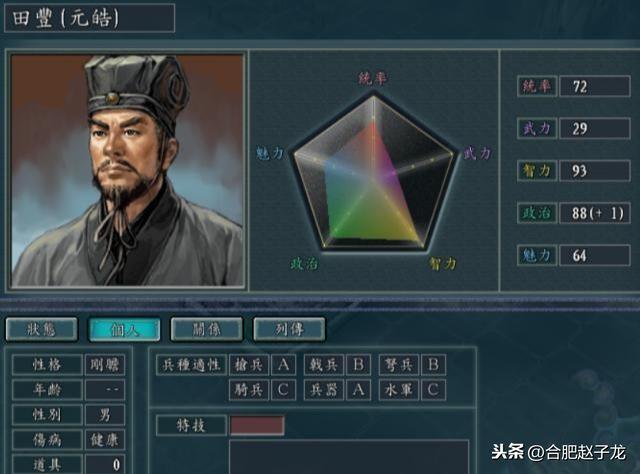Click the 騎兵 aptitude grade C
640x474 pixels.
click(x=283, y=390)
